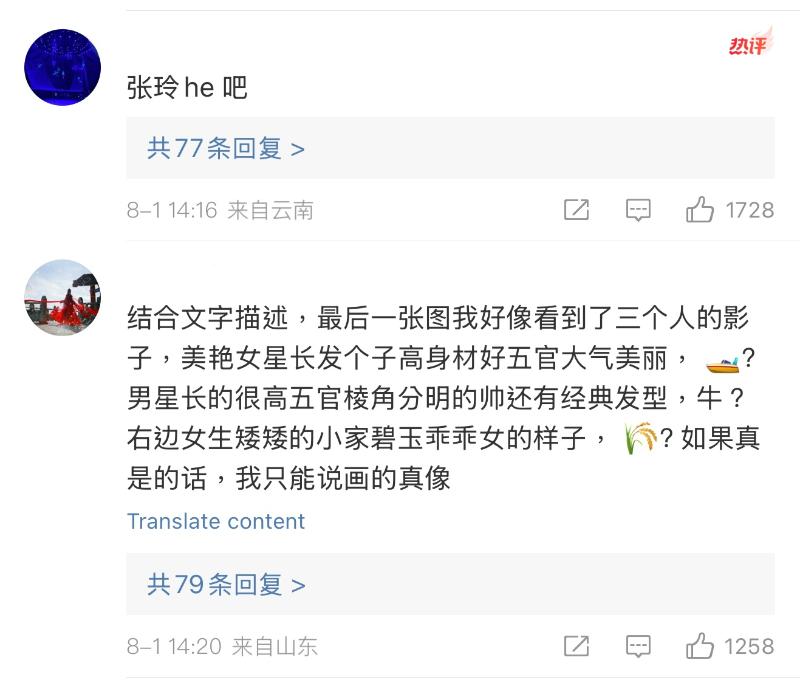Repost the long comment from 山东
This screenshot has height=694, width=800.
[576, 647]
